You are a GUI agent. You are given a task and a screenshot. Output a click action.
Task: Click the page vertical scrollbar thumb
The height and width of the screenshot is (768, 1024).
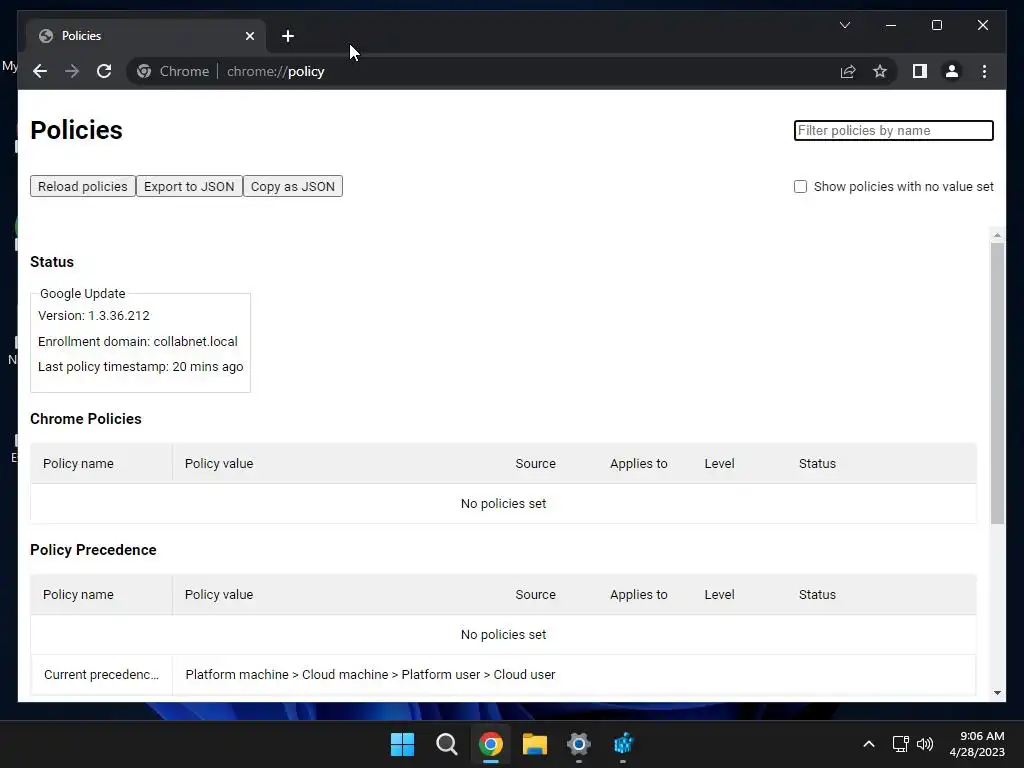pyautogui.click(x=997, y=383)
